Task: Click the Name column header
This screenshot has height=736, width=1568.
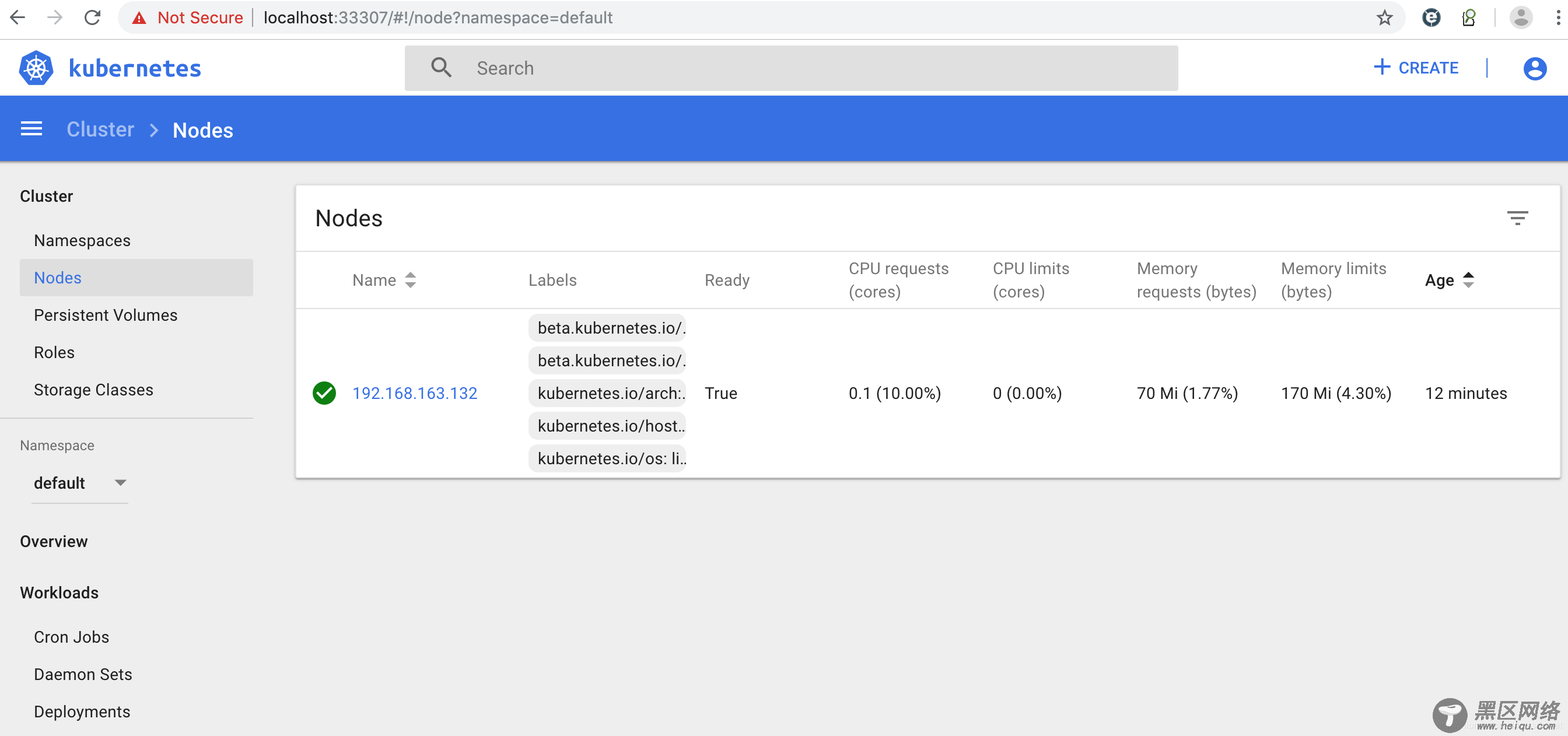Action: point(374,280)
